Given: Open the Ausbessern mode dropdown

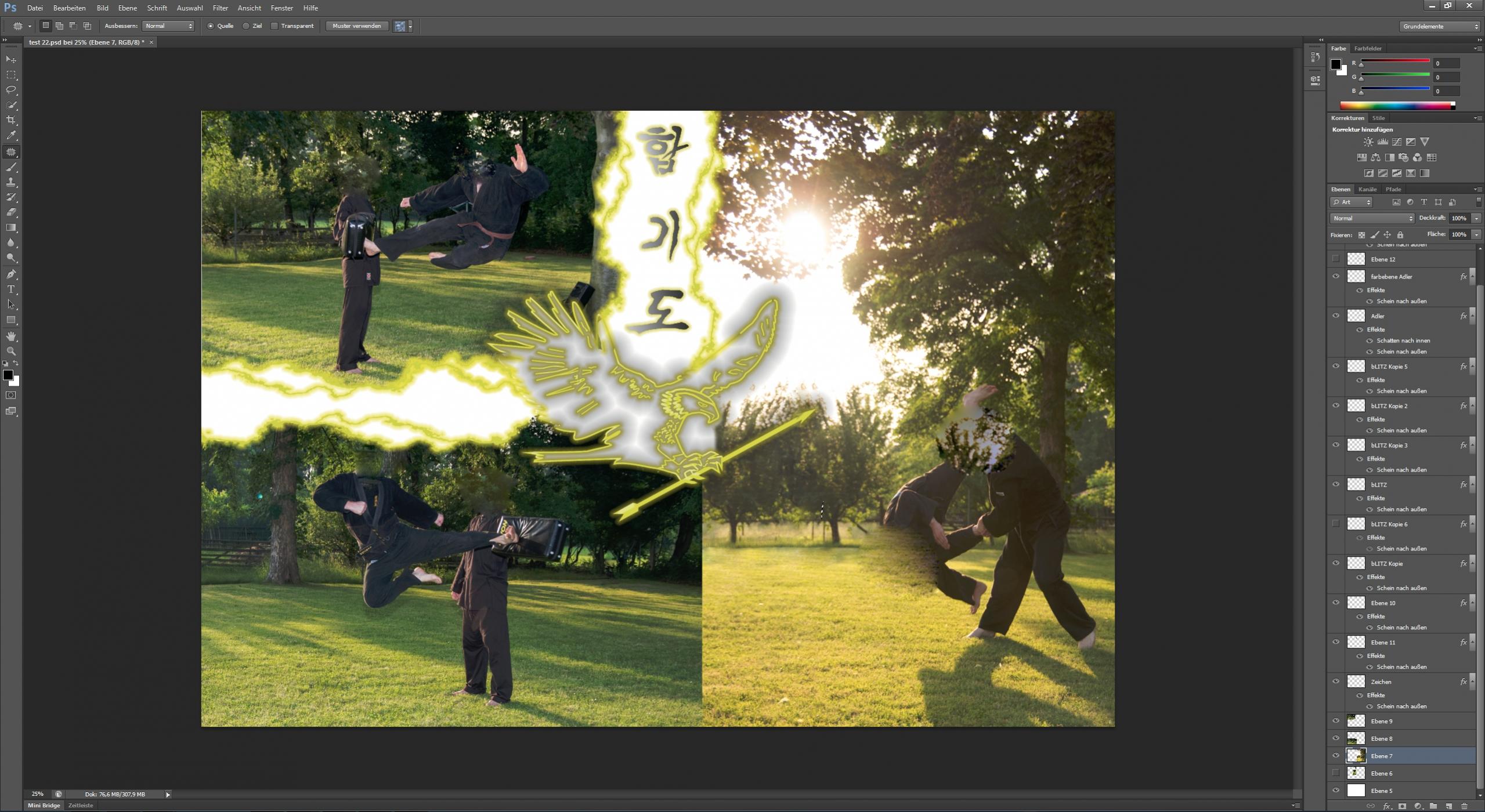Looking at the screenshot, I should click(168, 26).
